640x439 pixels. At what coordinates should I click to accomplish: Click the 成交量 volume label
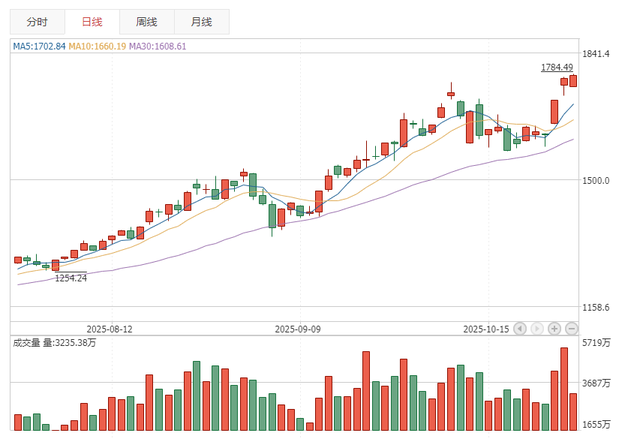click(28, 343)
